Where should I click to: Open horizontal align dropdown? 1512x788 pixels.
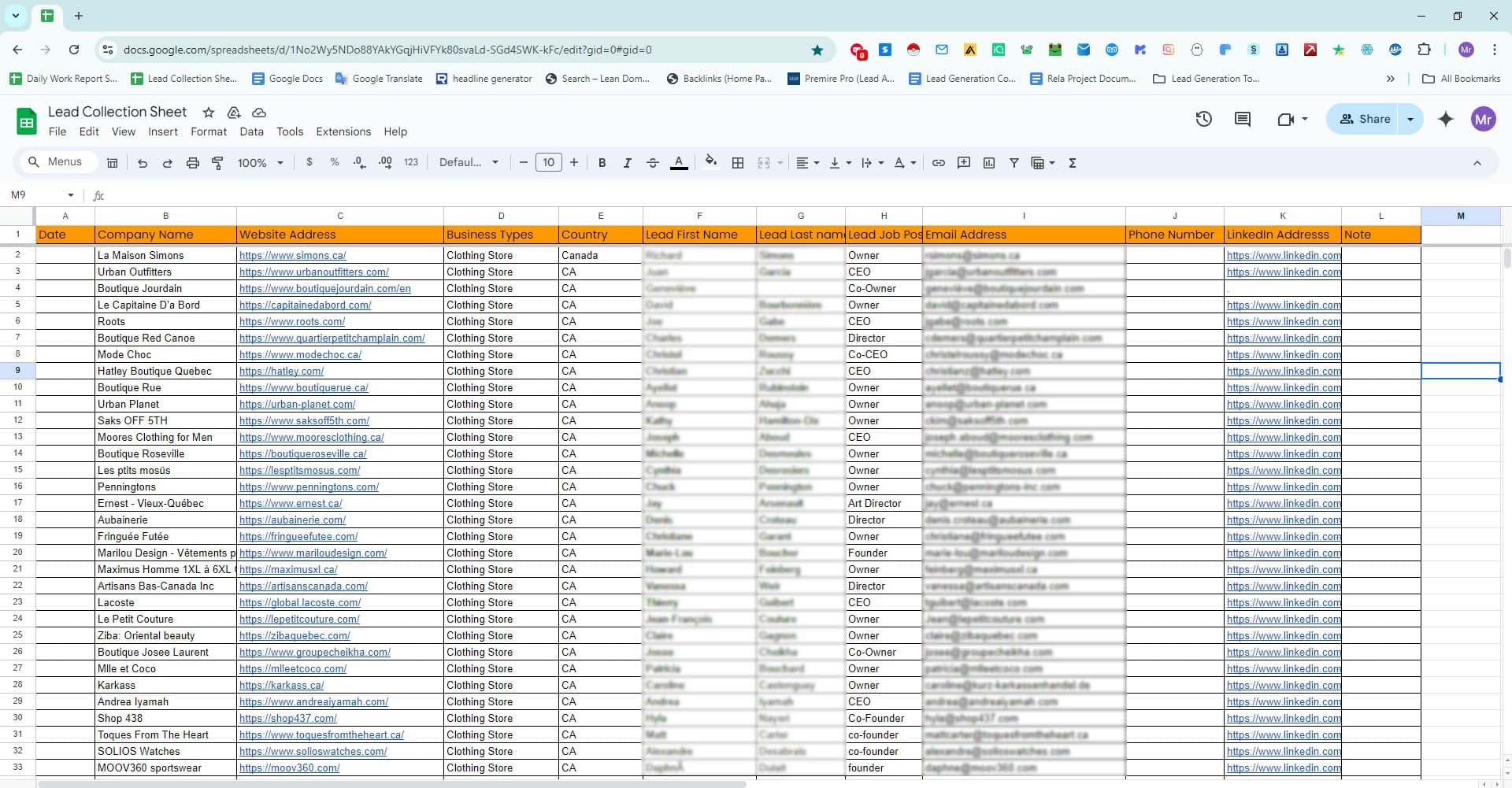pos(807,163)
